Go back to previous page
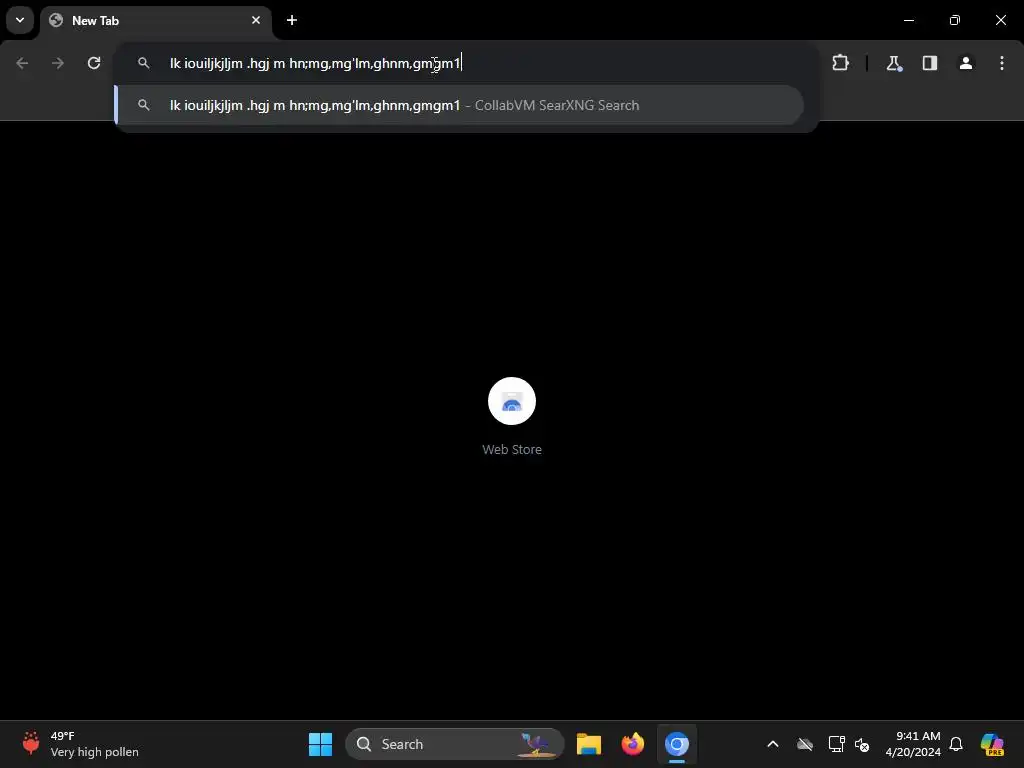This screenshot has height=768, width=1024. pyautogui.click(x=22, y=63)
